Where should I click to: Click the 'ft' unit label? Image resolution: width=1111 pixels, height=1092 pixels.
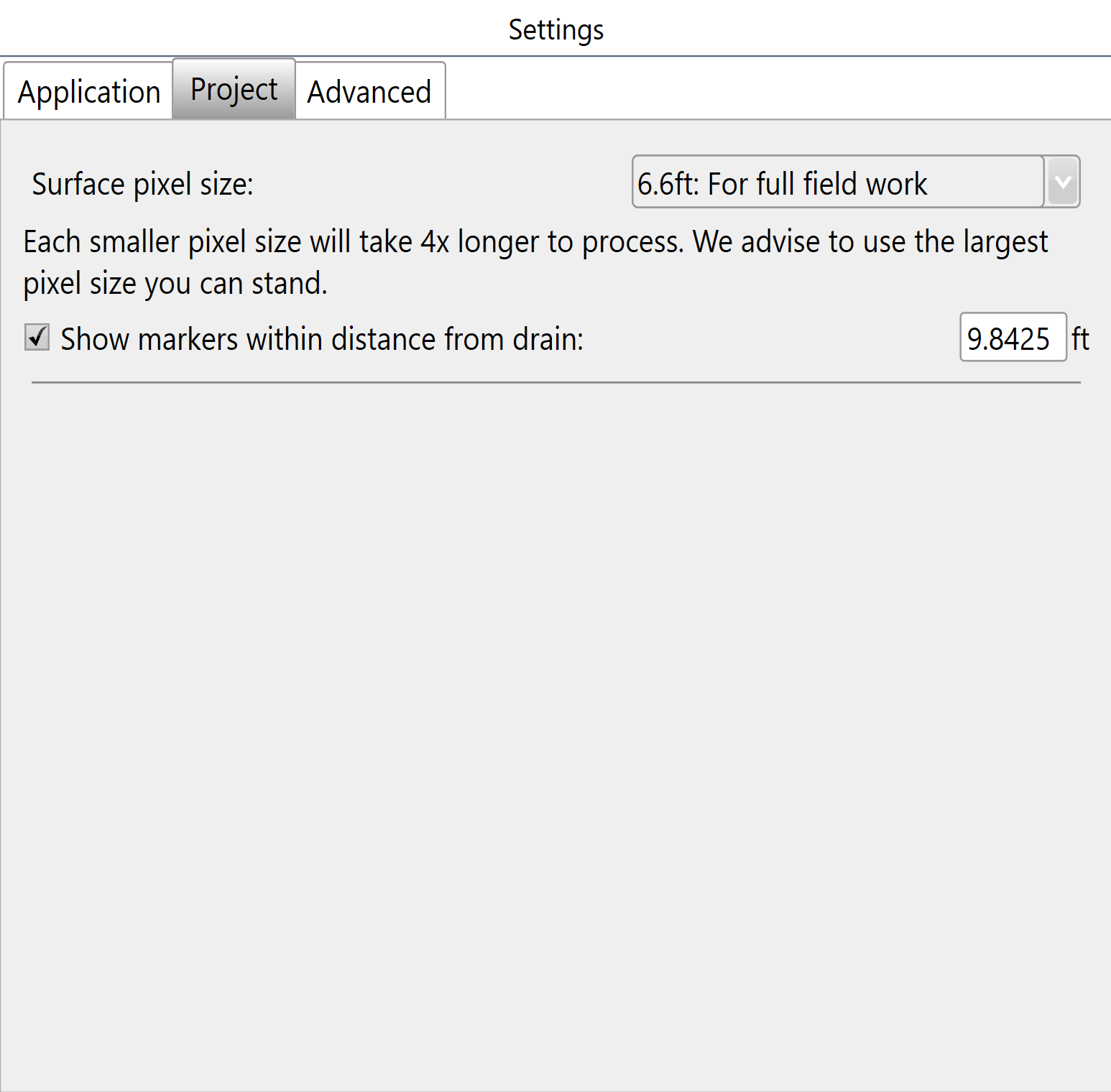coord(1080,338)
